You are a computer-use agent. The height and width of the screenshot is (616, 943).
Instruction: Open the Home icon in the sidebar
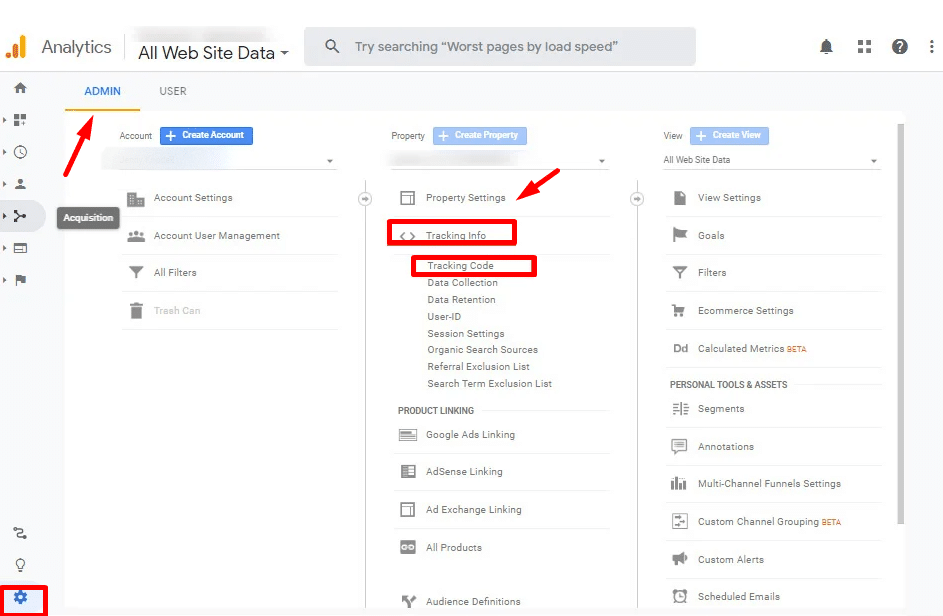click(20, 88)
